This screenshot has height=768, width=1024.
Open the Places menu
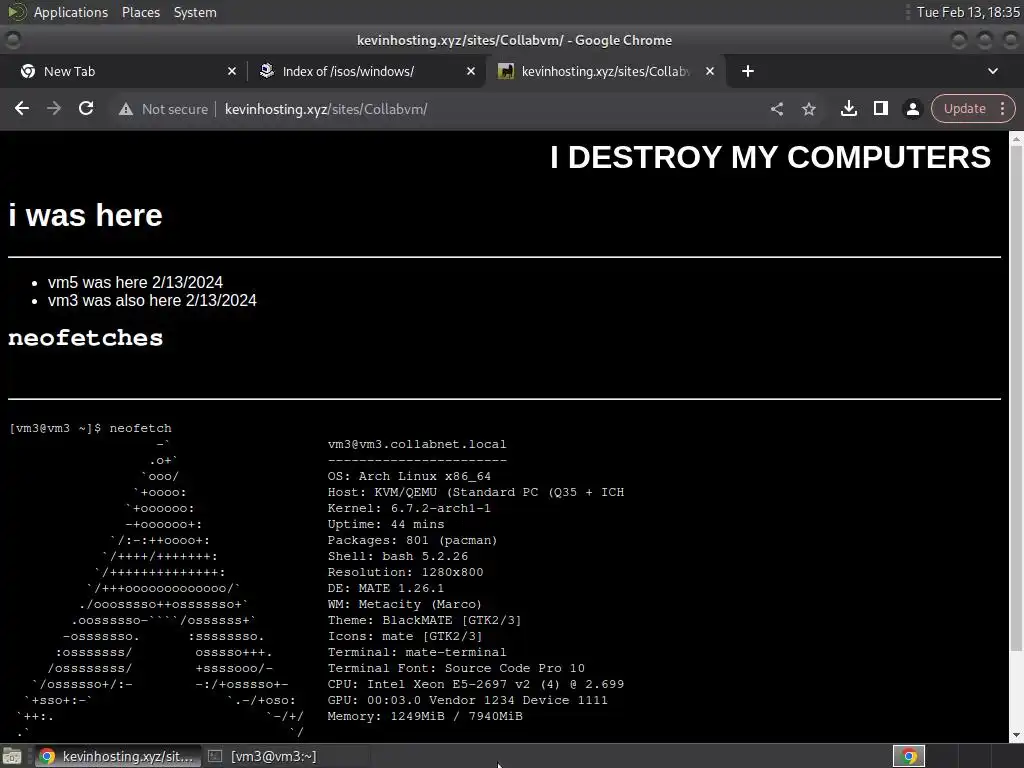[141, 12]
